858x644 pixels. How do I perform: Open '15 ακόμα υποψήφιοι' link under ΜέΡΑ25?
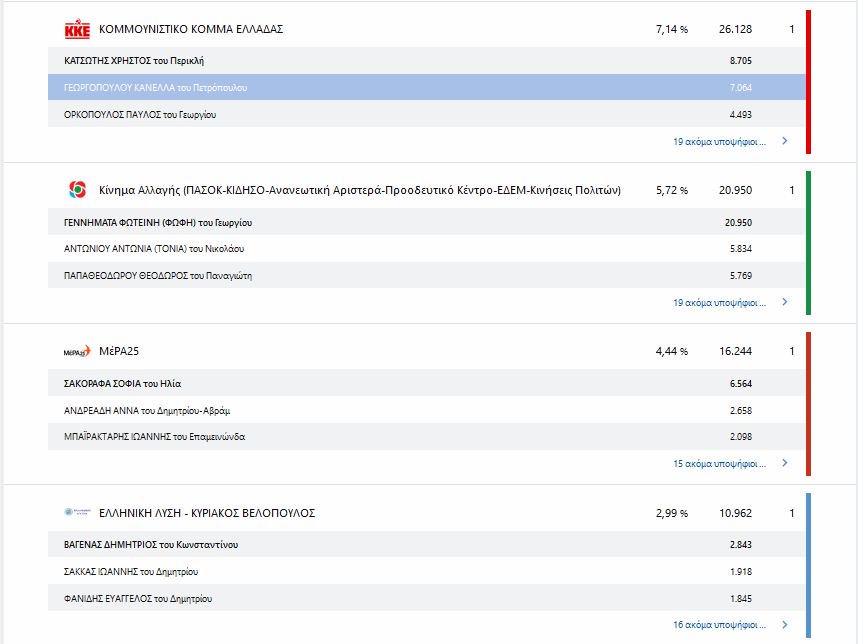[719, 463]
